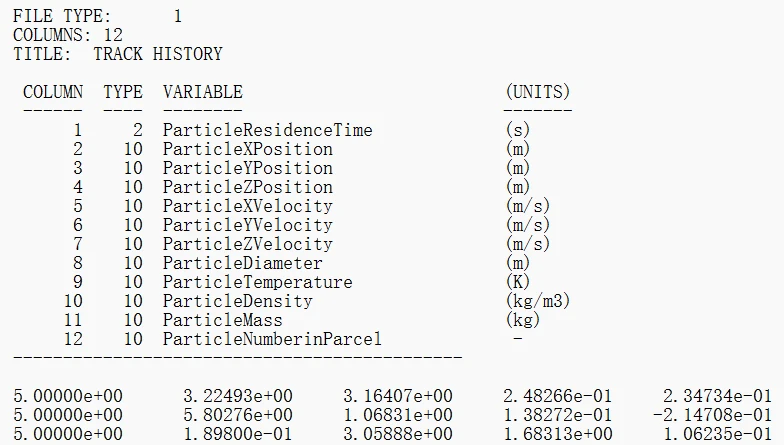Click the ParticleDiameter variable
Screen dimensions: 784x445
coord(242,263)
